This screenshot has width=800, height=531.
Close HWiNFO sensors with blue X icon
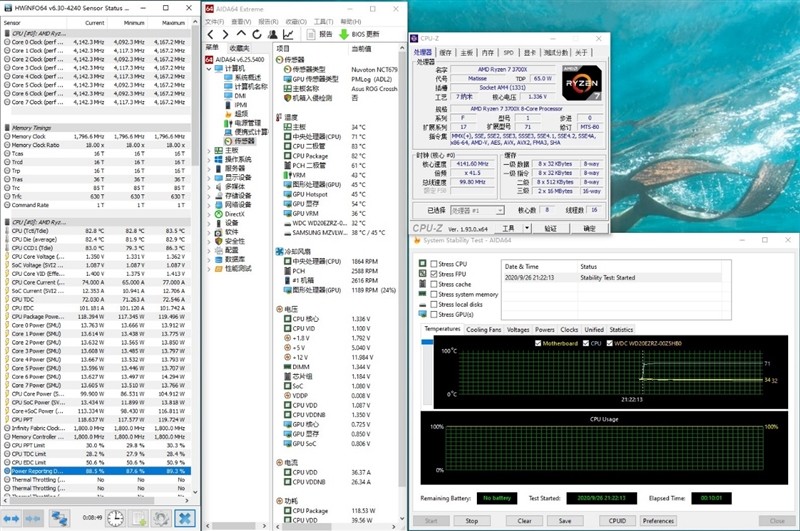(185, 518)
